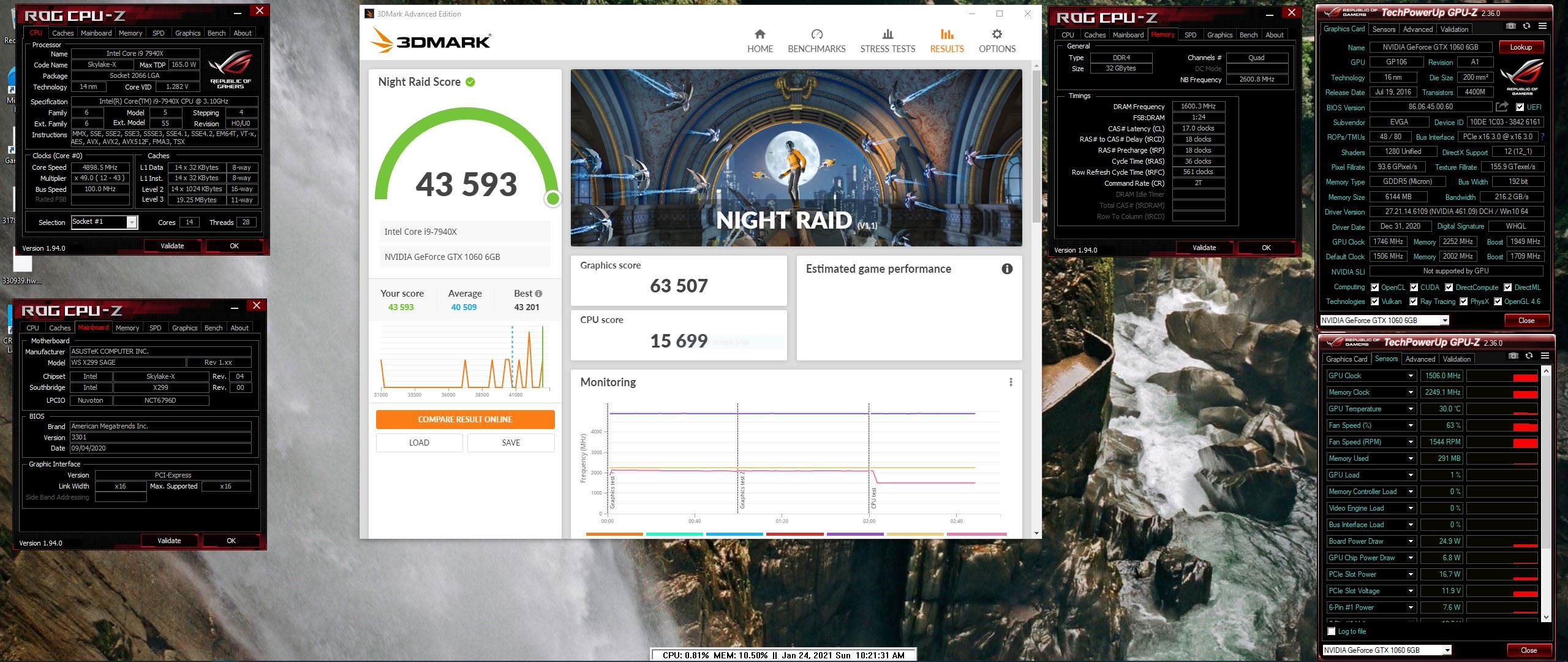
Task: Toggle the Vulkan checkbox
Action: 1374,302
